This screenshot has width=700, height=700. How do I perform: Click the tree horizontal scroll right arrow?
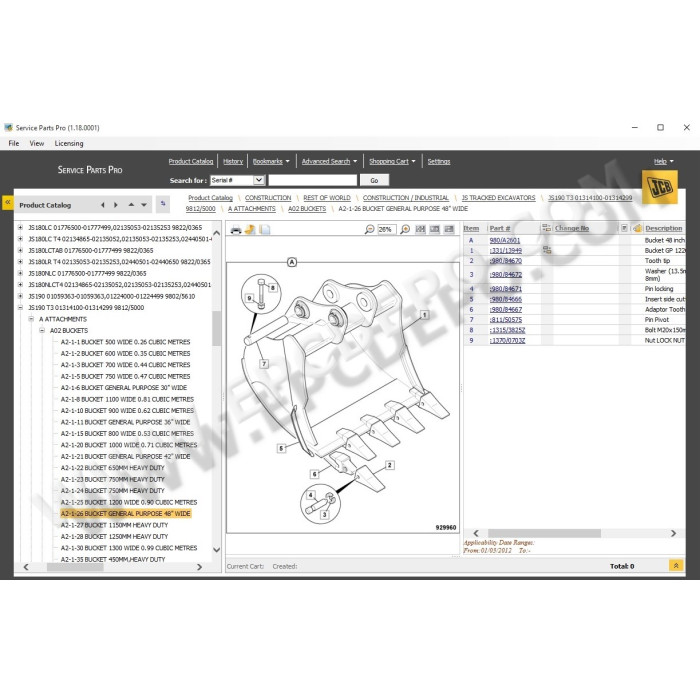pyautogui.click(x=200, y=567)
